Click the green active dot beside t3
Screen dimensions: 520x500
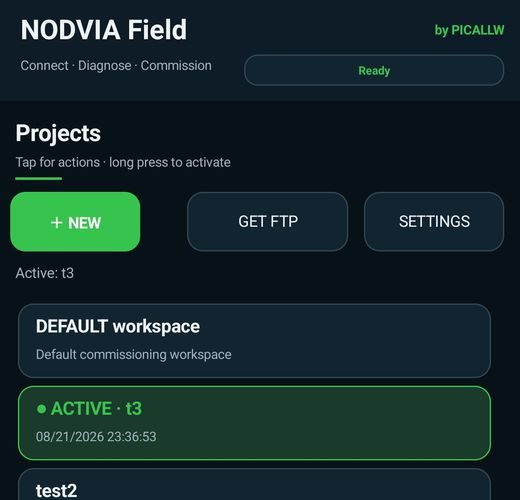coord(42,409)
